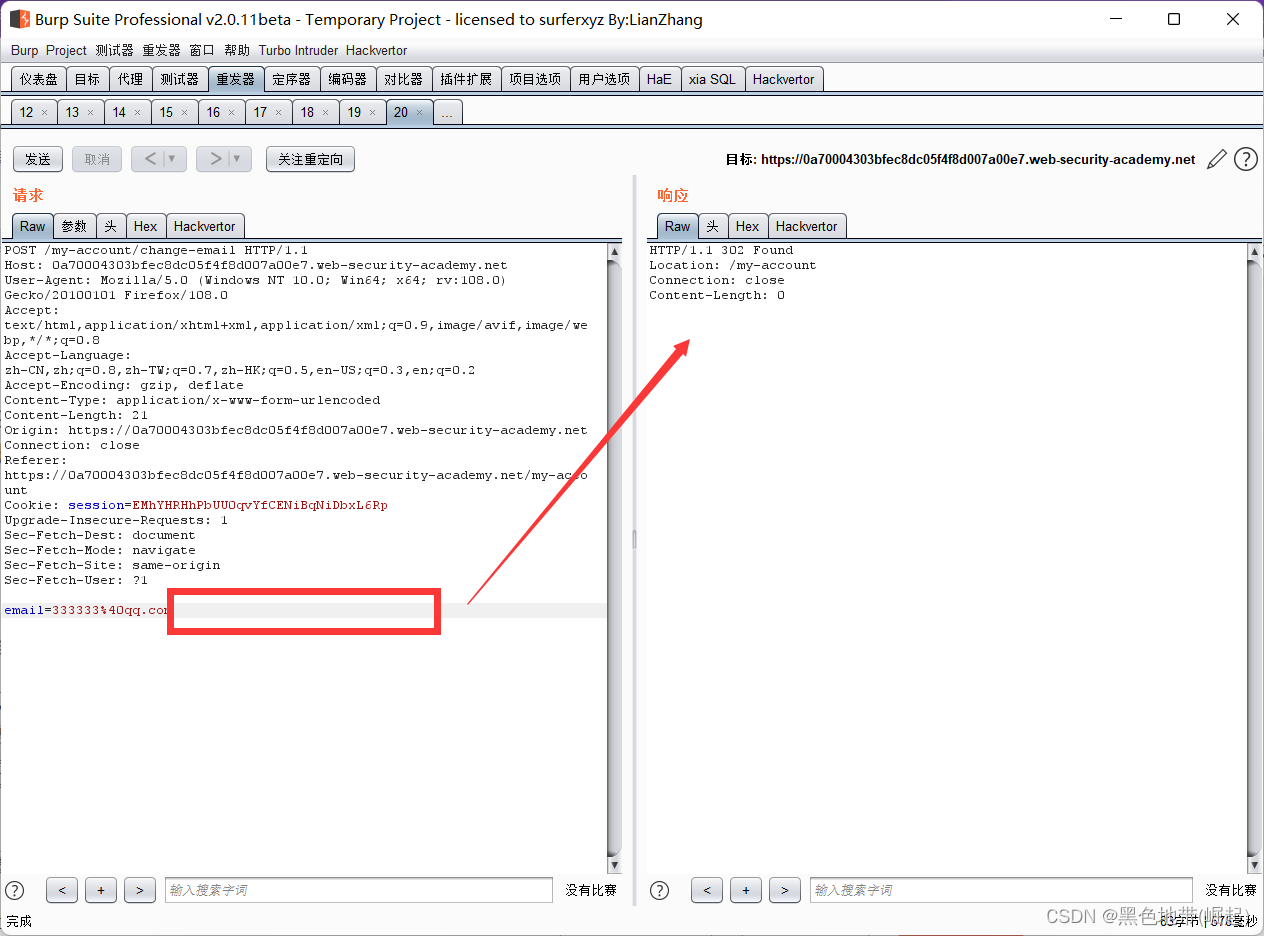The height and width of the screenshot is (936, 1264).
Task: Close Repeater tab 12
Action: [x=44, y=113]
